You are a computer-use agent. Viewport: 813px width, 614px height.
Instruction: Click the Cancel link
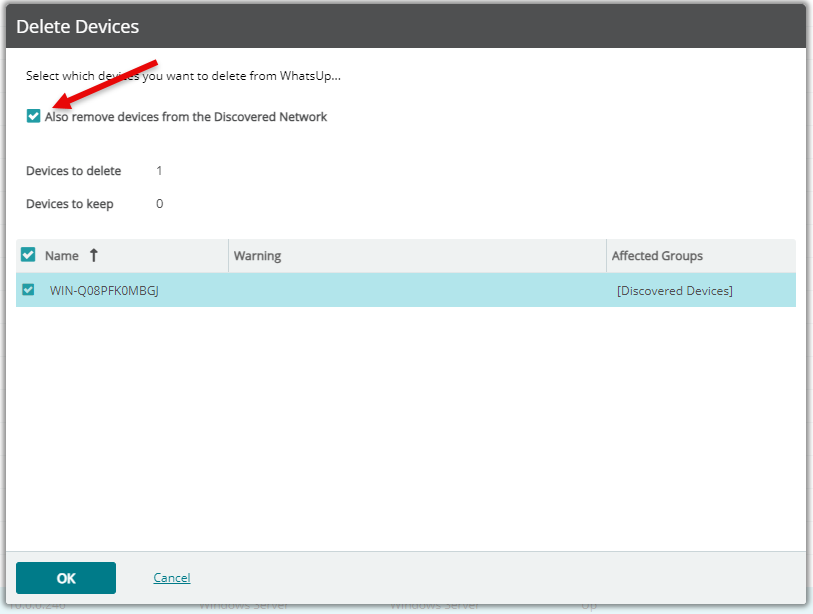[x=172, y=578]
